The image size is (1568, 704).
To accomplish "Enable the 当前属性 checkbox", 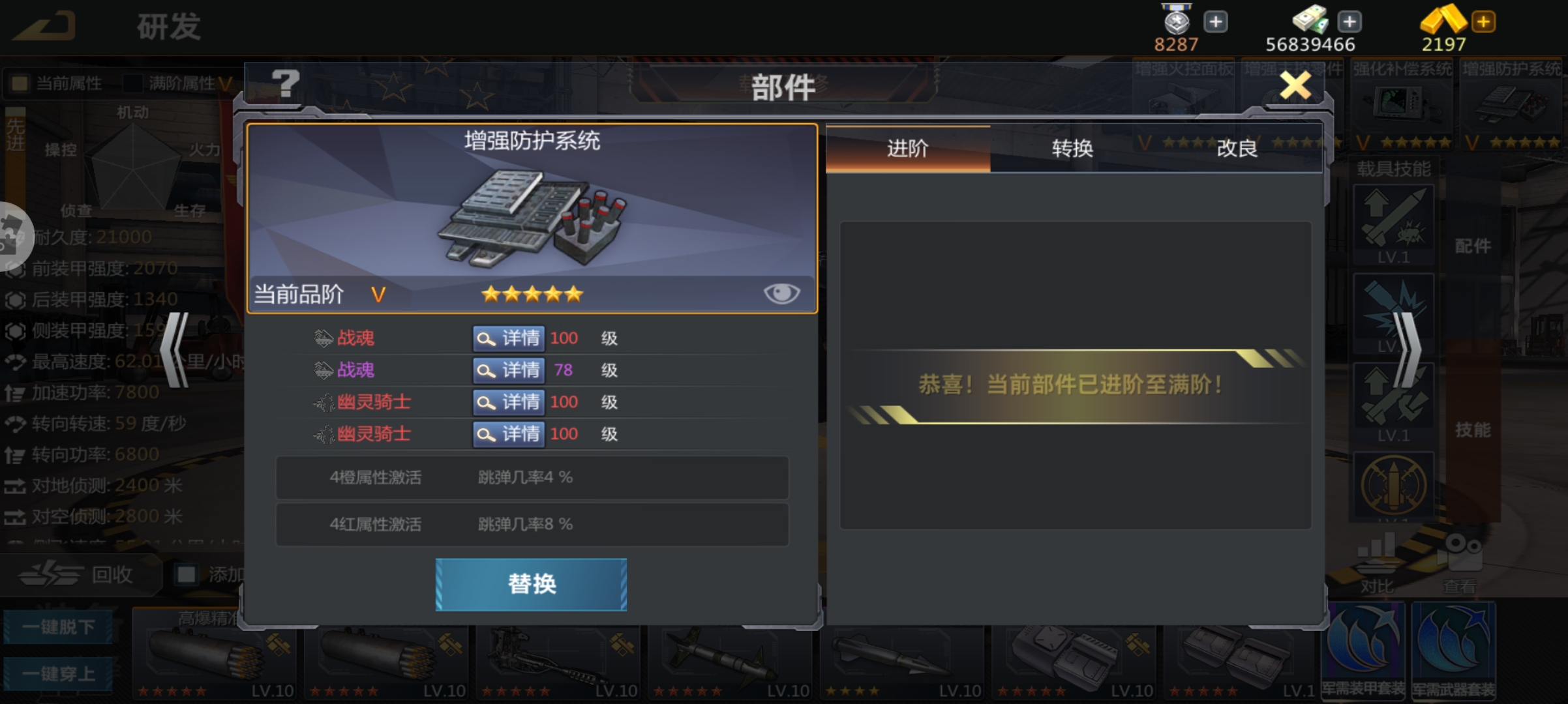I will pos(20,83).
